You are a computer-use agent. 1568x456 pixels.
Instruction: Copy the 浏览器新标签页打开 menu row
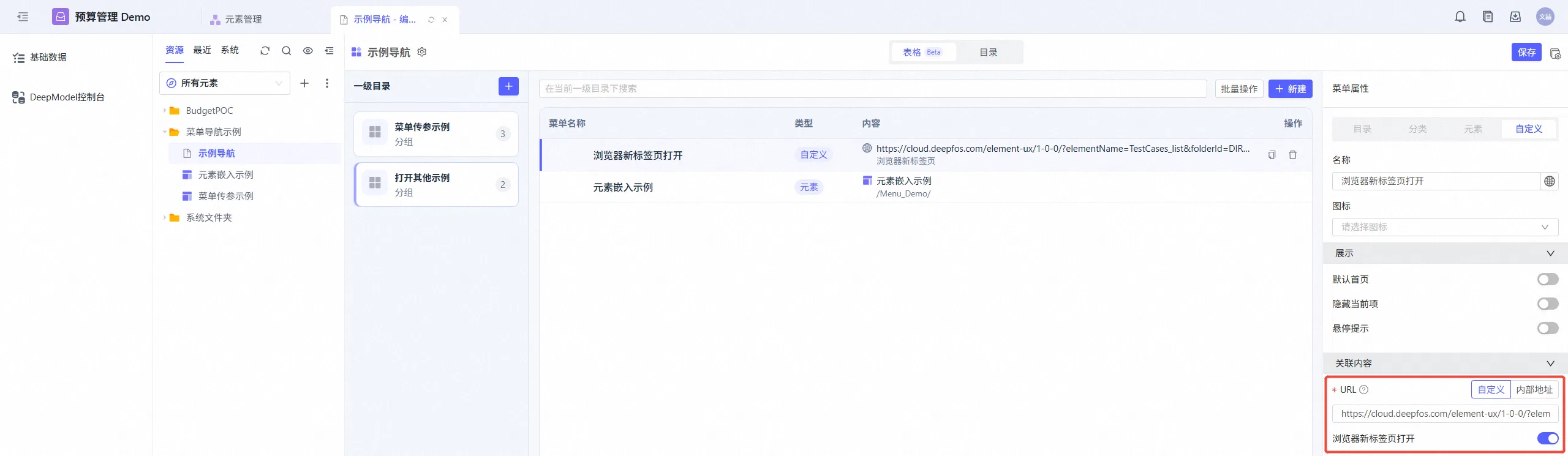(1272, 155)
